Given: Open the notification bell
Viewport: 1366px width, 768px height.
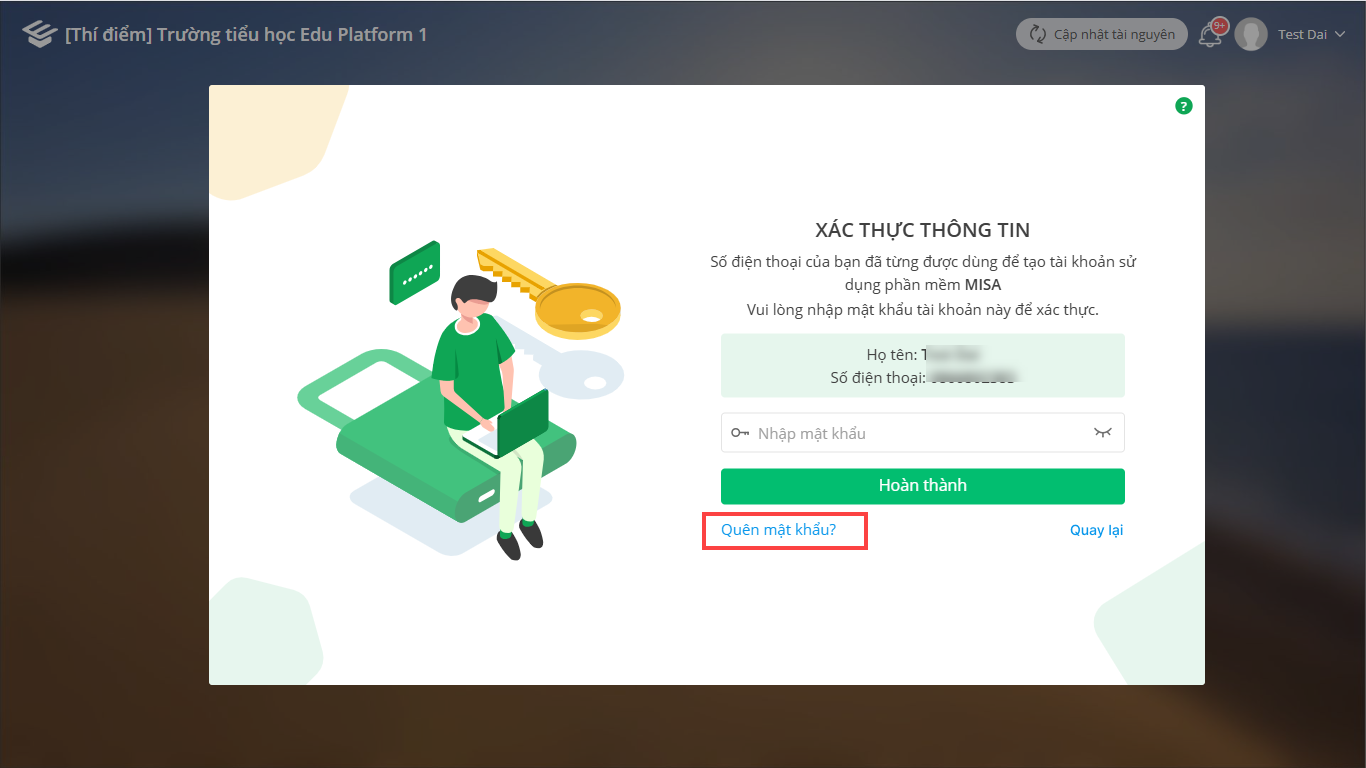Looking at the screenshot, I should point(1210,36).
